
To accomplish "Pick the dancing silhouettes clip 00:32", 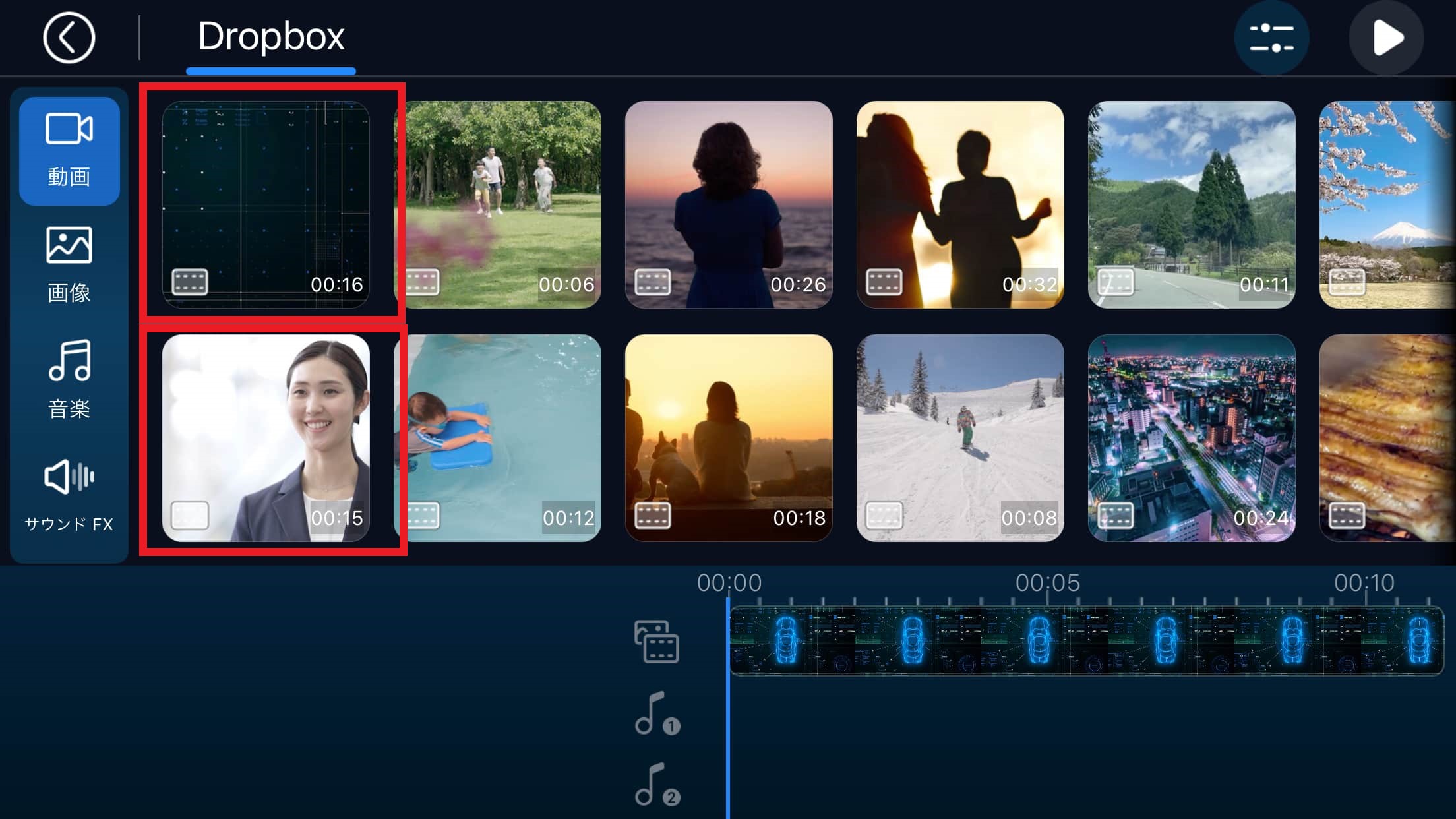I will pyautogui.click(x=960, y=204).
